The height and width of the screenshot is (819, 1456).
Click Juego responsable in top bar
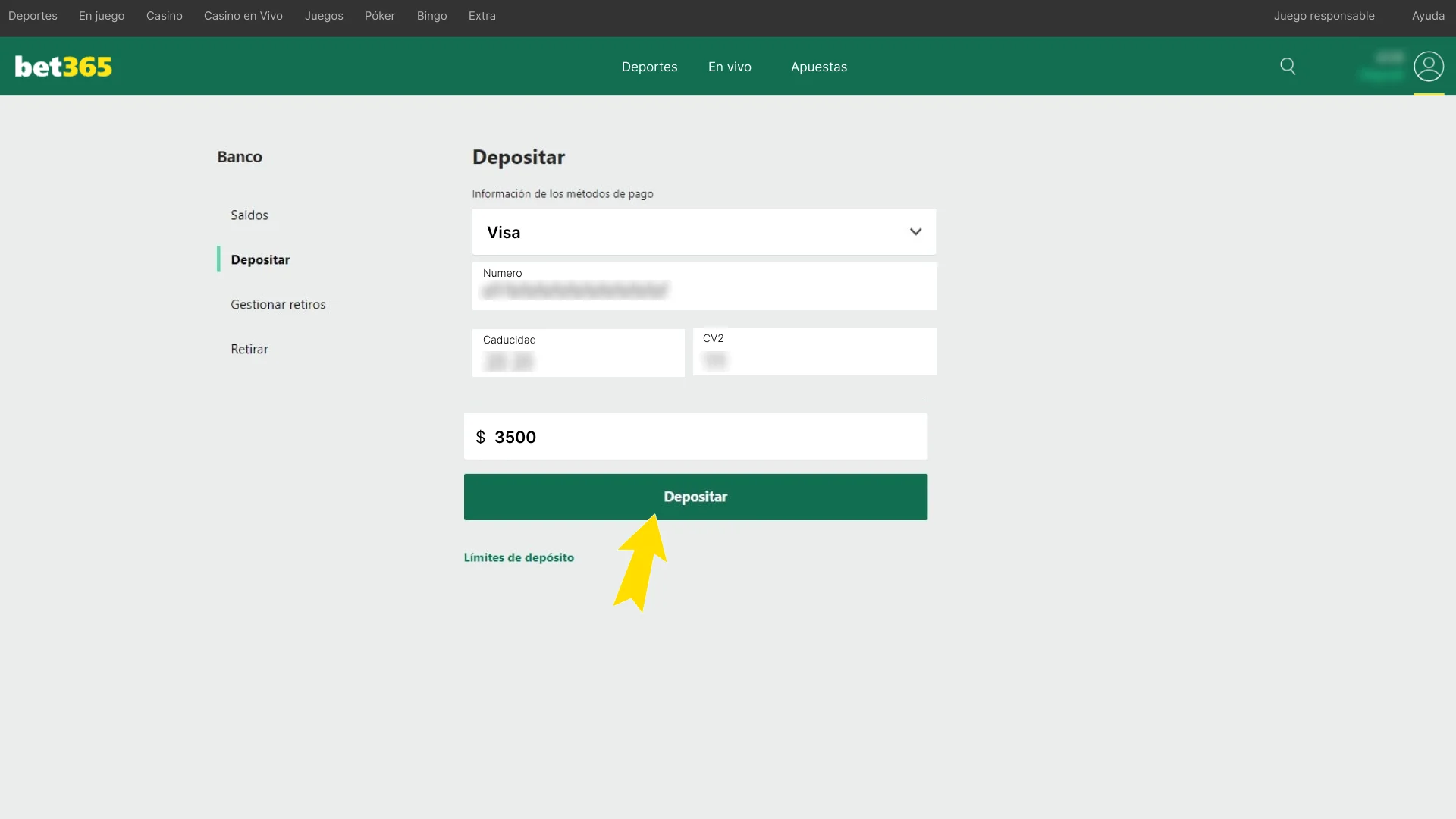pyautogui.click(x=1324, y=15)
